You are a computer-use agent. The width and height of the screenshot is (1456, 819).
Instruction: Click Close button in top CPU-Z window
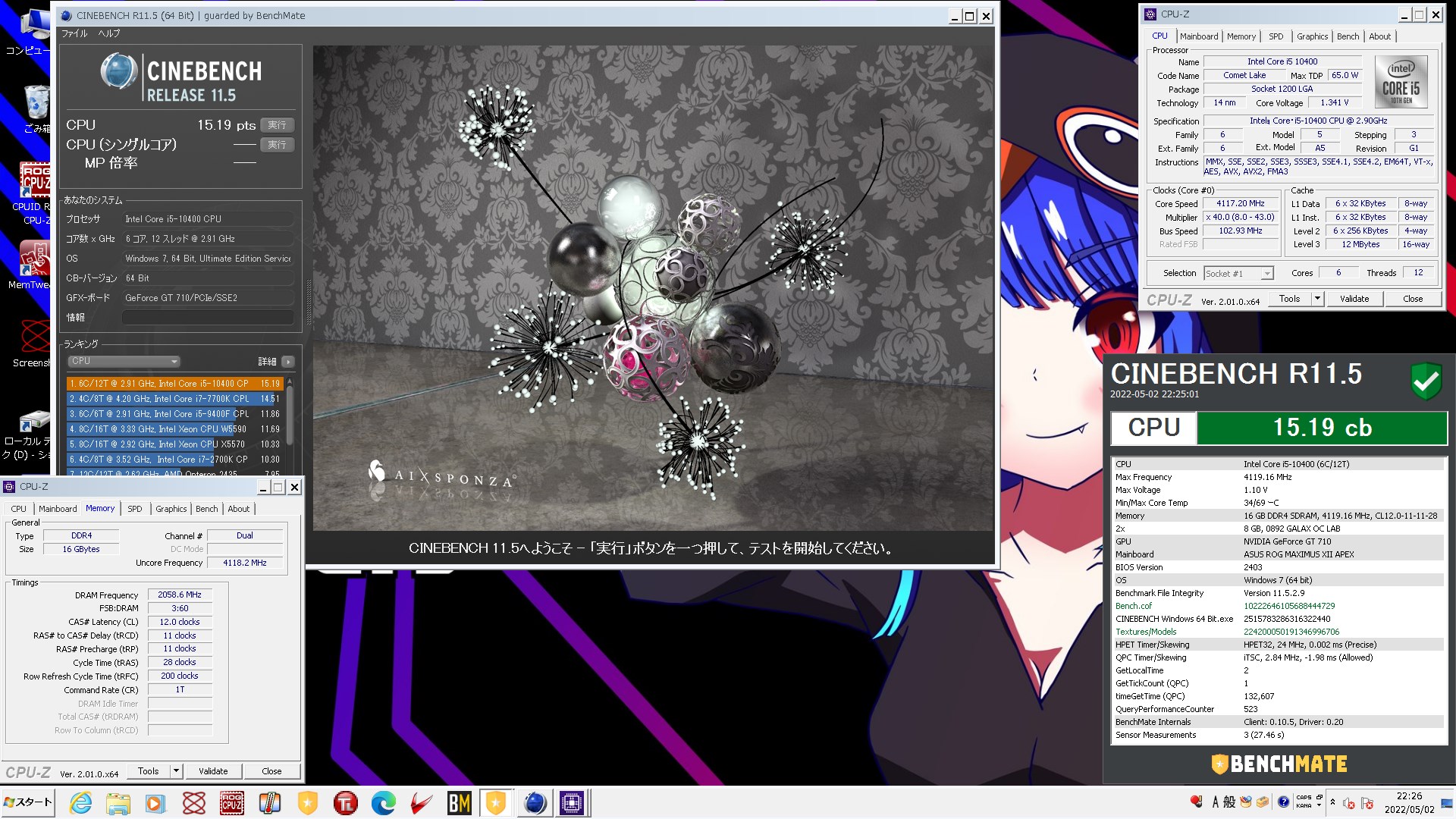click(1413, 299)
